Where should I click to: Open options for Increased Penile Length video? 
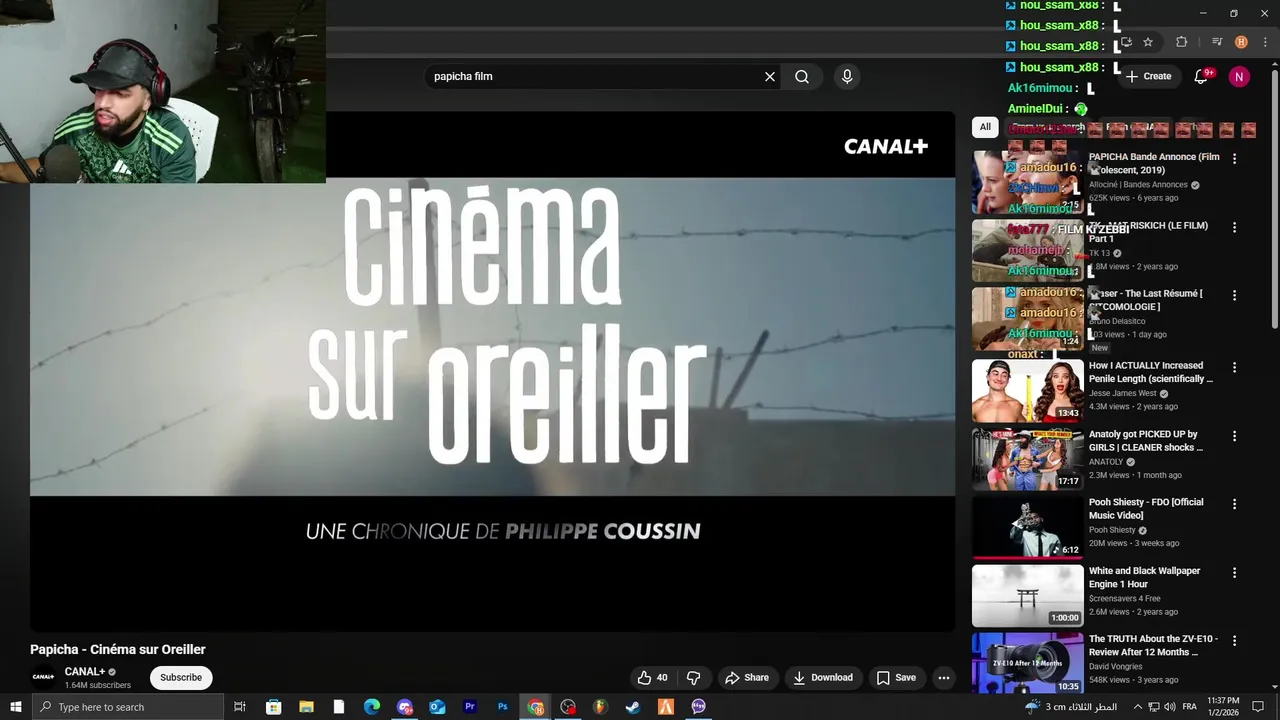1234,367
